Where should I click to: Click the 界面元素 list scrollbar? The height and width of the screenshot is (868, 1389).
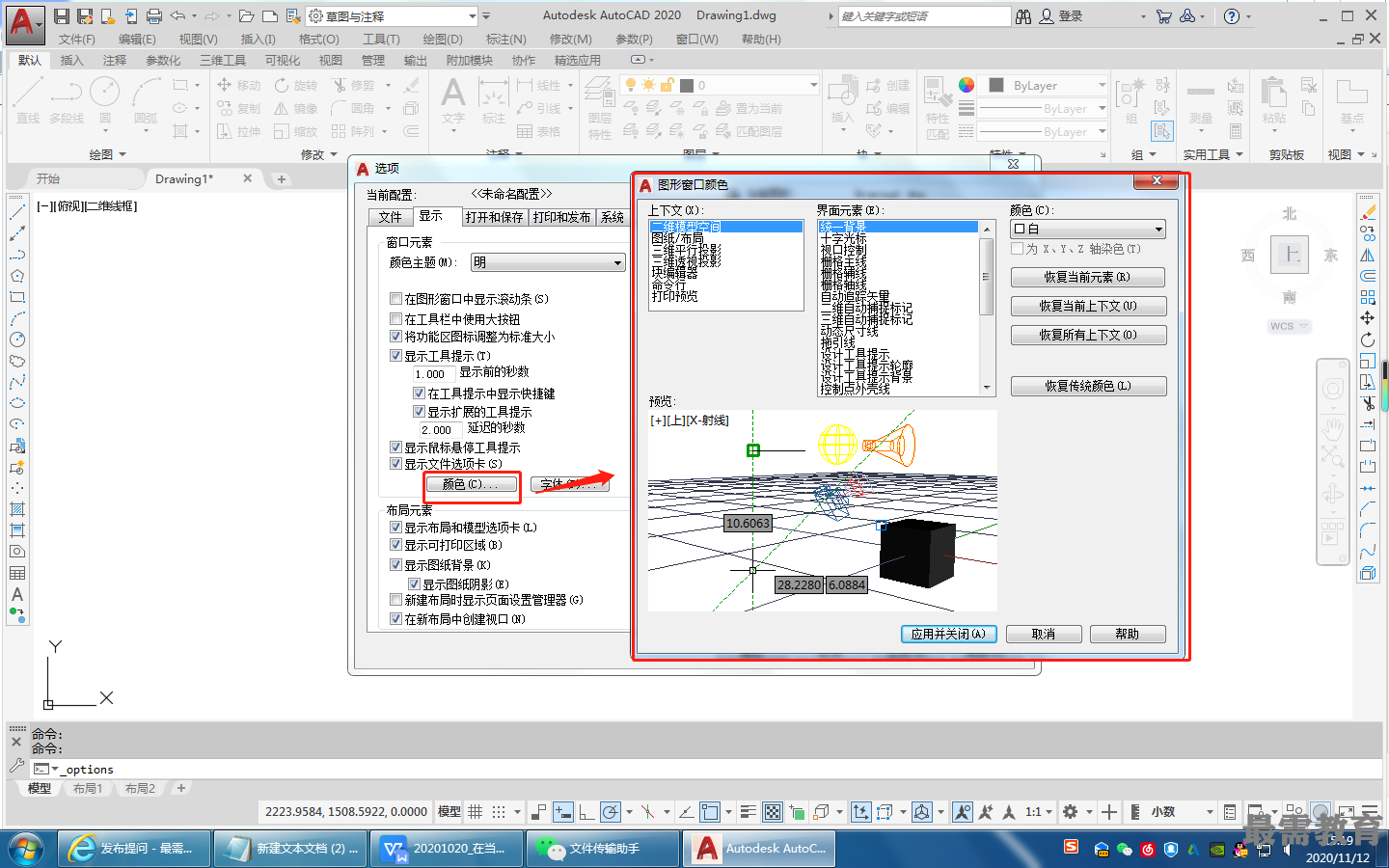tap(986, 308)
